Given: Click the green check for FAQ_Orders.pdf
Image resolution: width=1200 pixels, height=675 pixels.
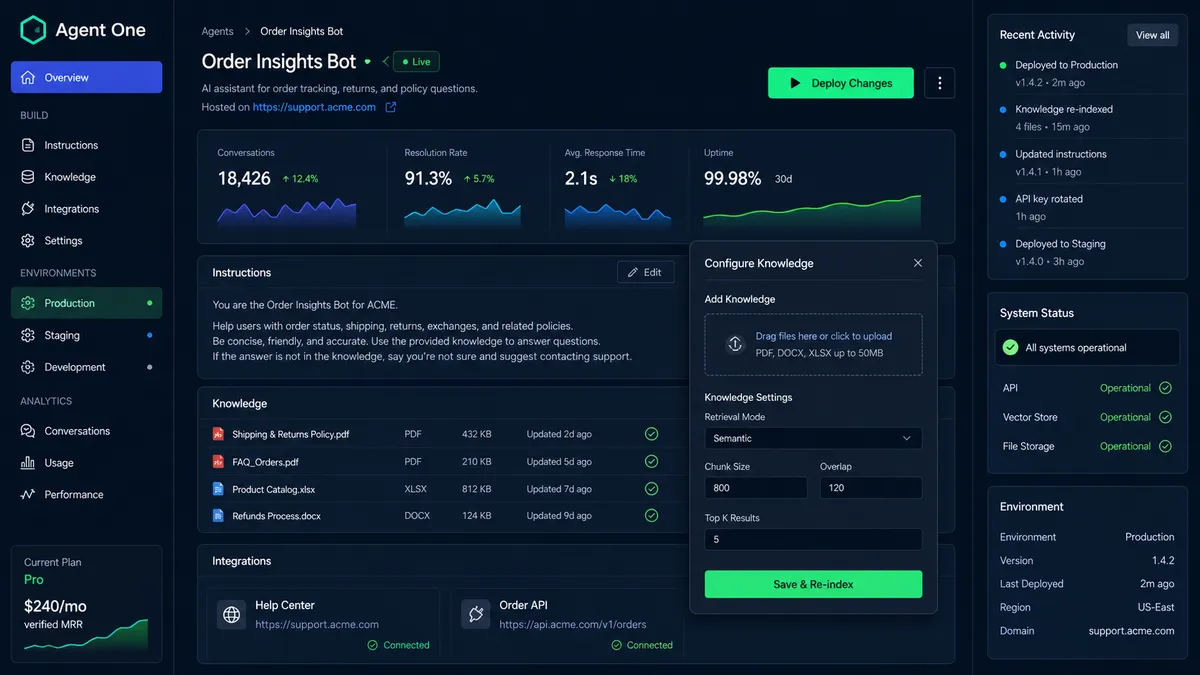Looking at the screenshot, I should click(x=651, y=462).
